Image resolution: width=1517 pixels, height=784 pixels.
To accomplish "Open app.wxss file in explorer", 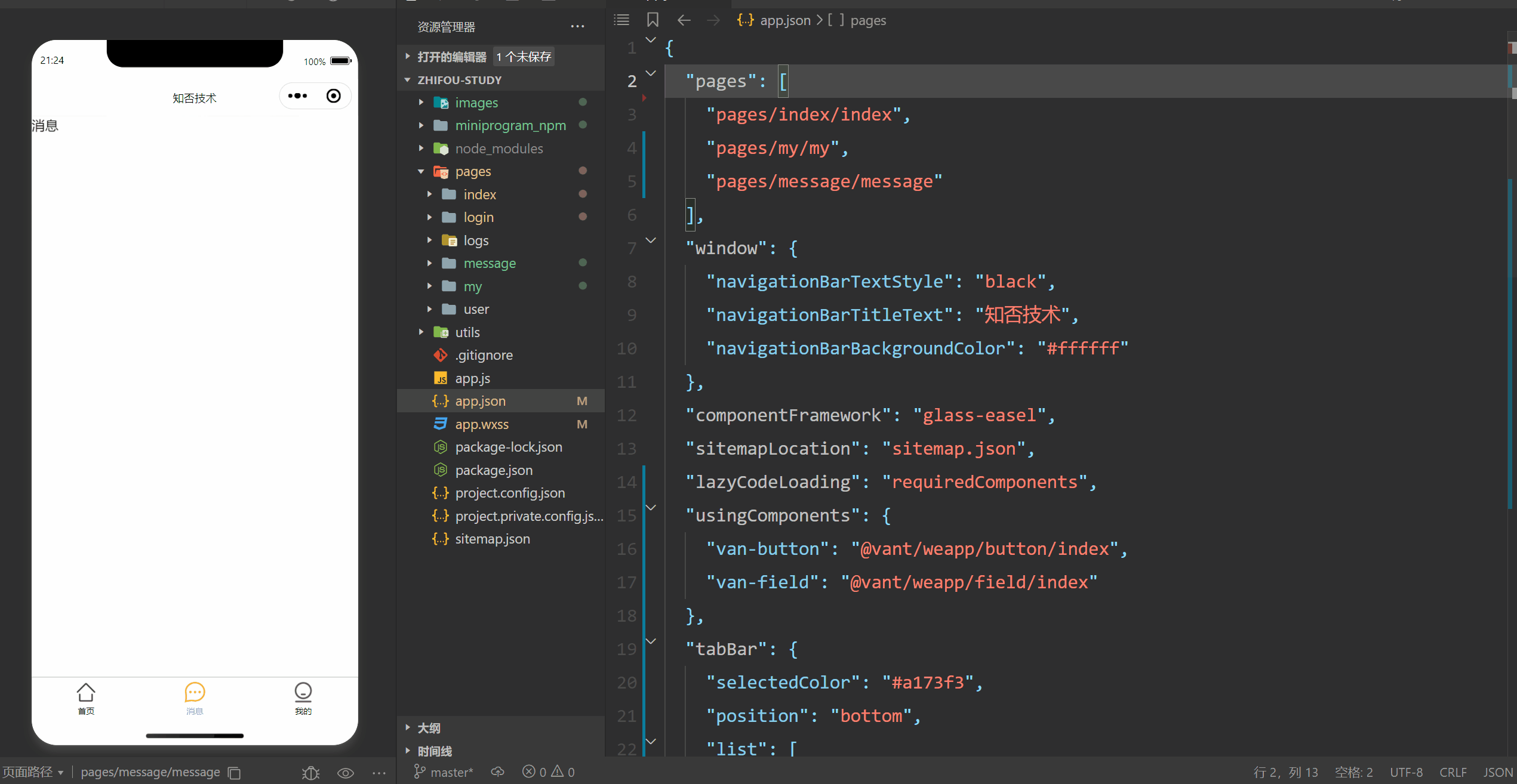I will point(481,424).
